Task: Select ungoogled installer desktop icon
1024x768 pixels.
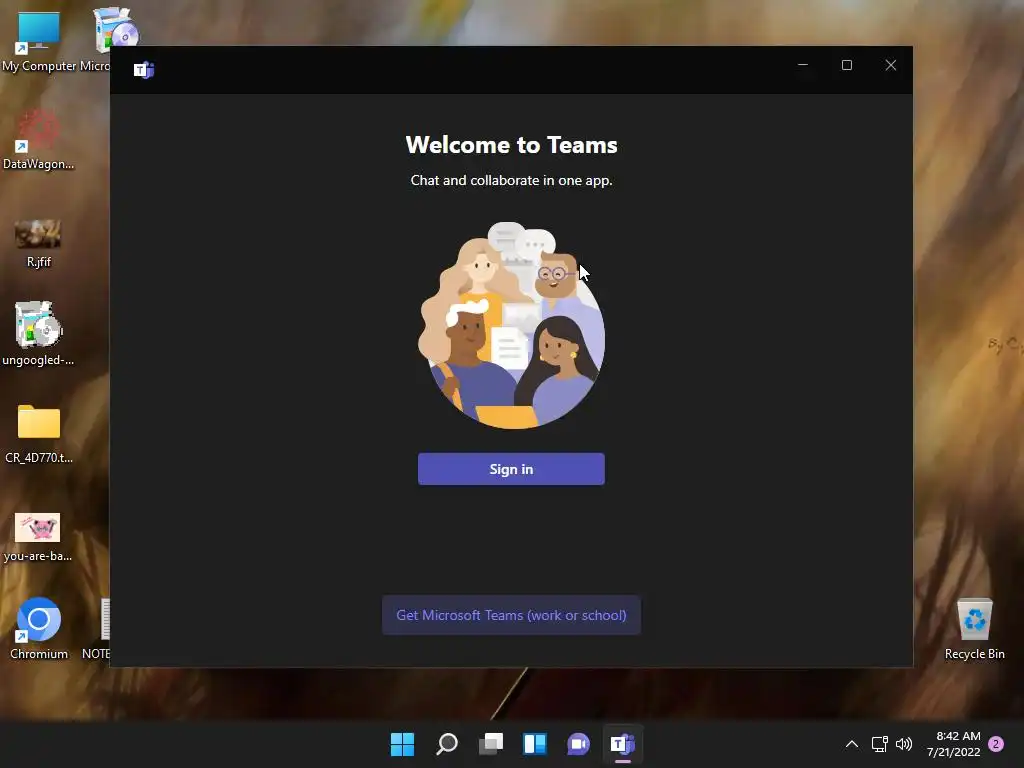Action: point(39,333)
